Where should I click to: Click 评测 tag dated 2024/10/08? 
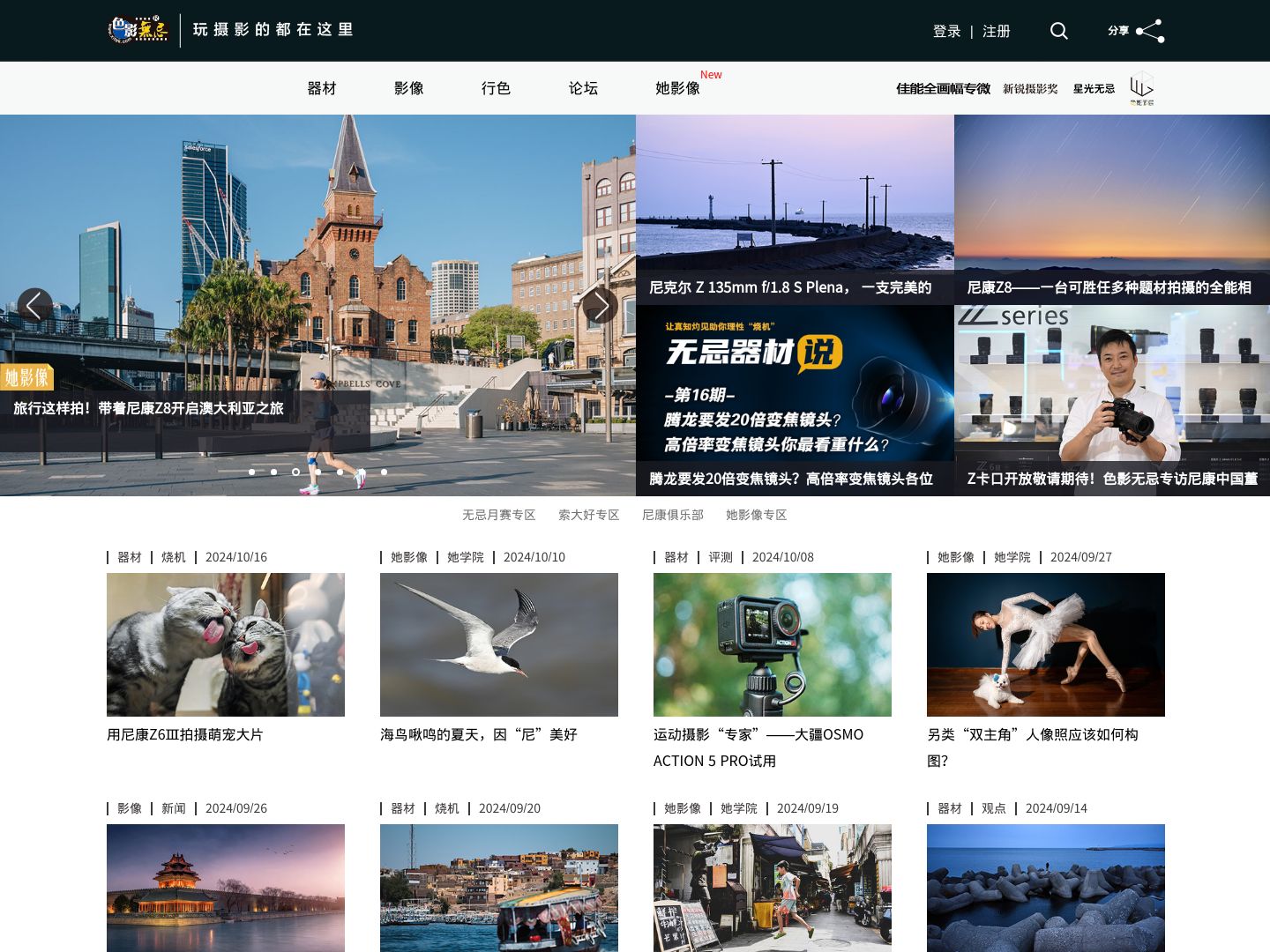coord(721,557)
